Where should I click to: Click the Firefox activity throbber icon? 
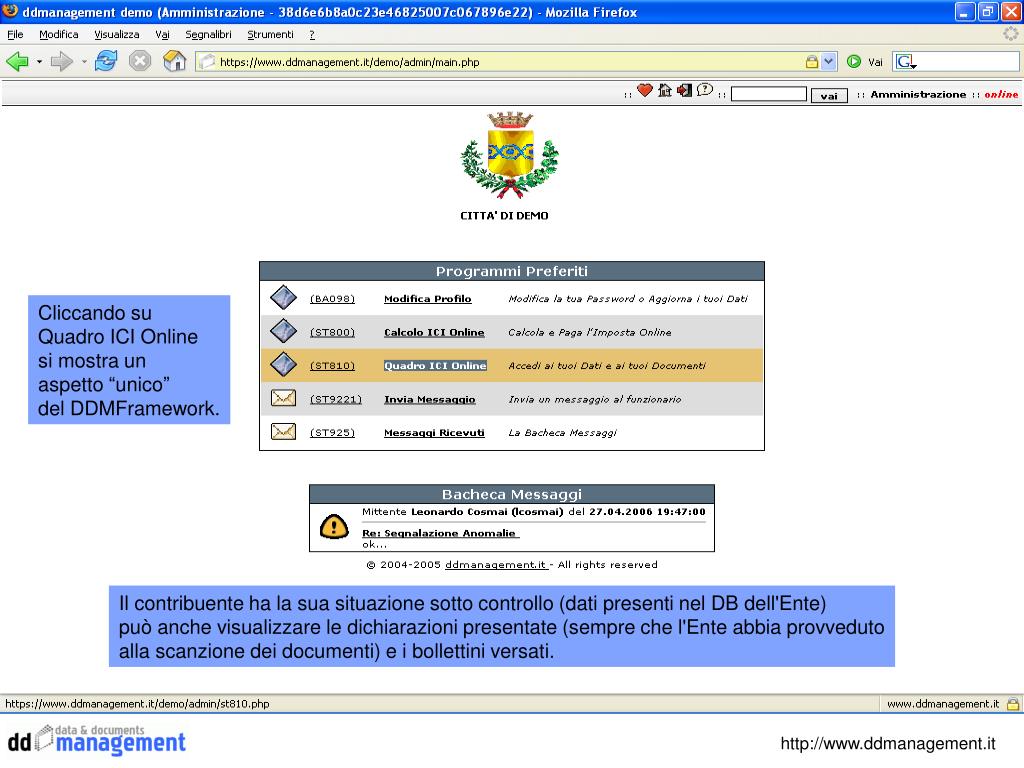(x=1011, y=34)
